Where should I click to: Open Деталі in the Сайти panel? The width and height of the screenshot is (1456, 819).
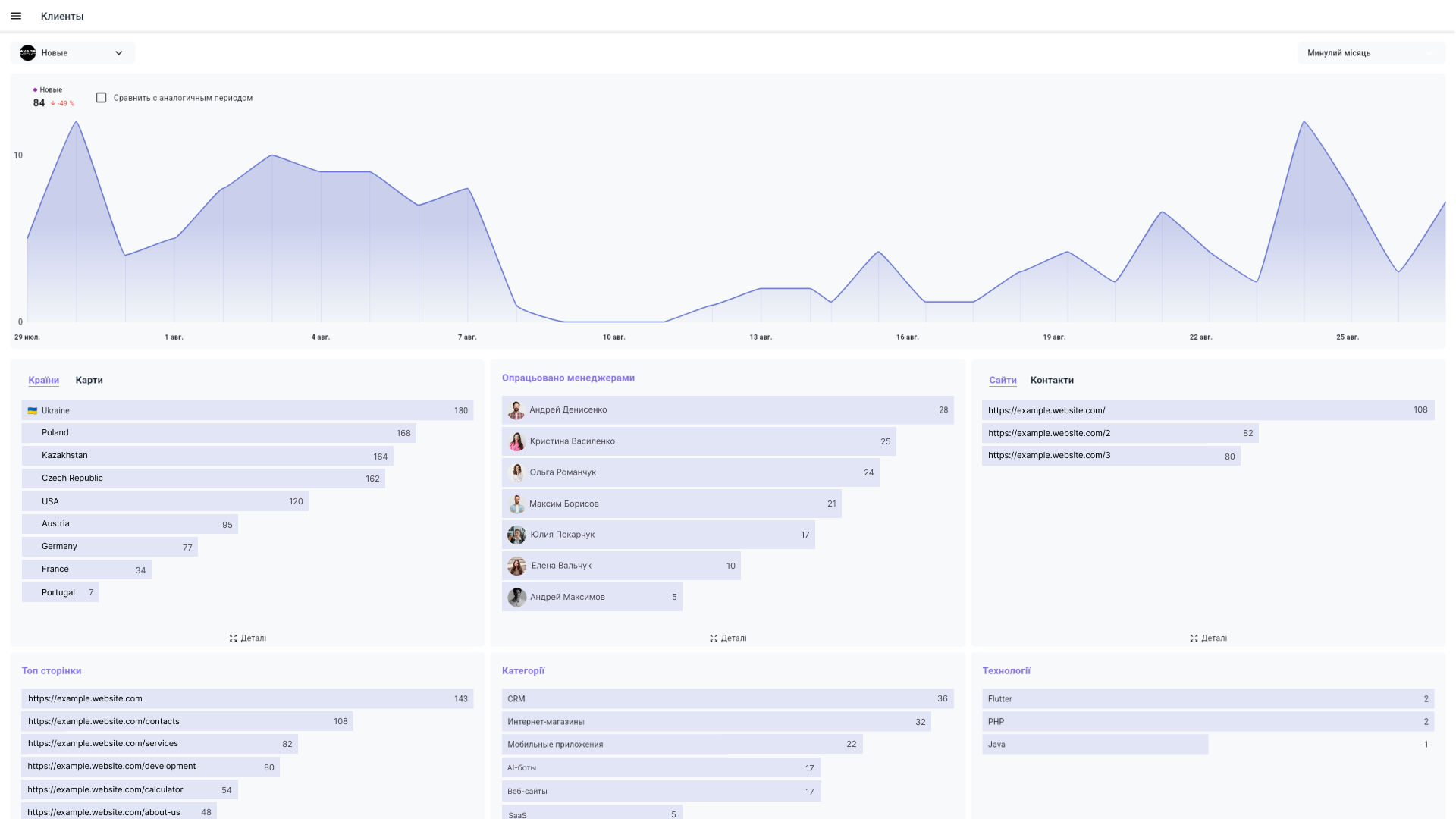(1213, 638)
